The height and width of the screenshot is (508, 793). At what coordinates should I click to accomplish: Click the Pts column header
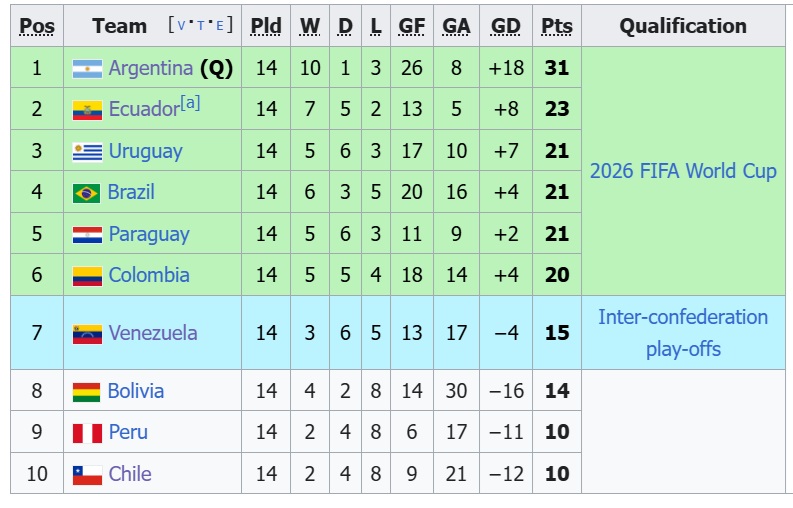[x=557, y=26]
